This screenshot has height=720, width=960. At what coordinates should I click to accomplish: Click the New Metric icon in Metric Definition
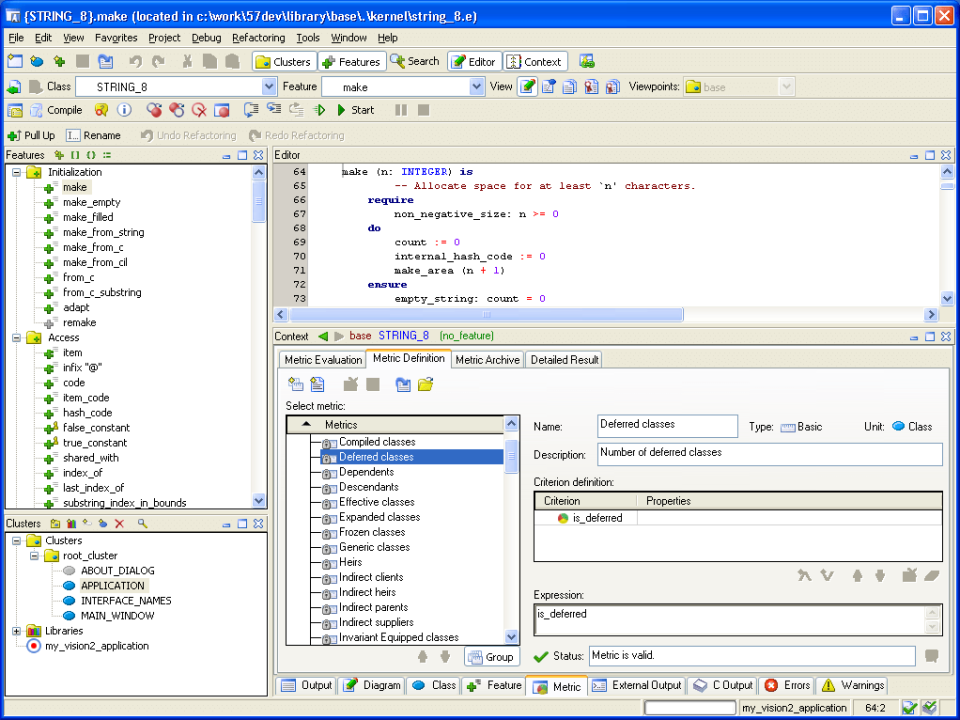295,383
